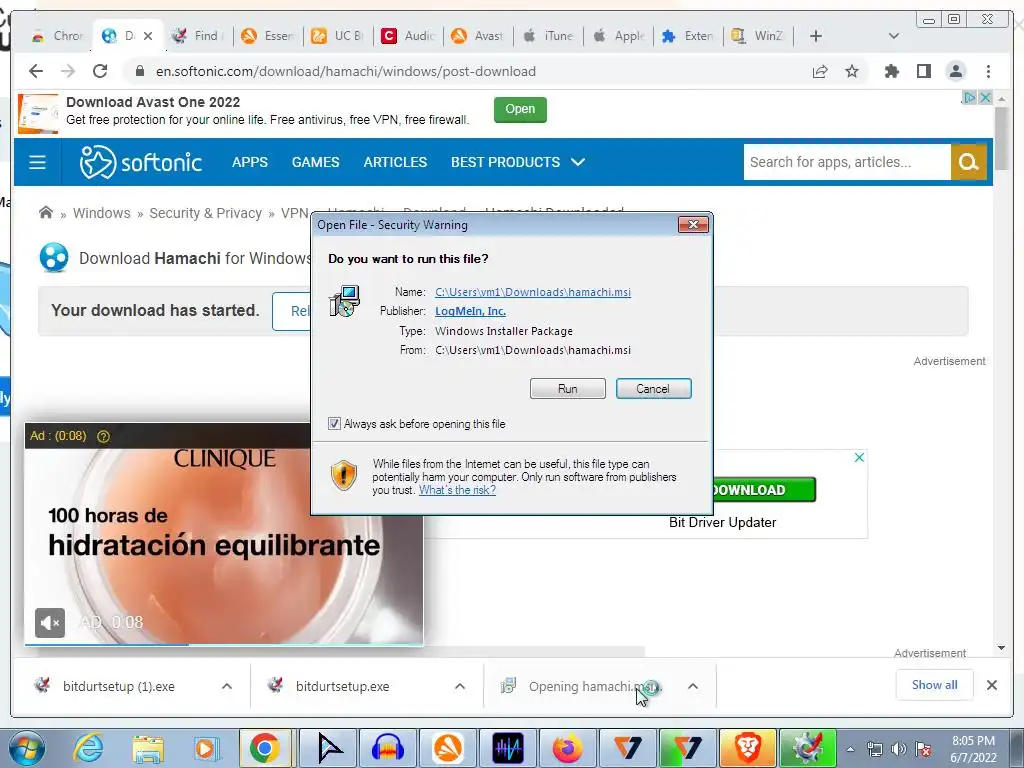Switch to the iTunes tab
Viewport: 1024px width, 768px height.
[549, 36]
